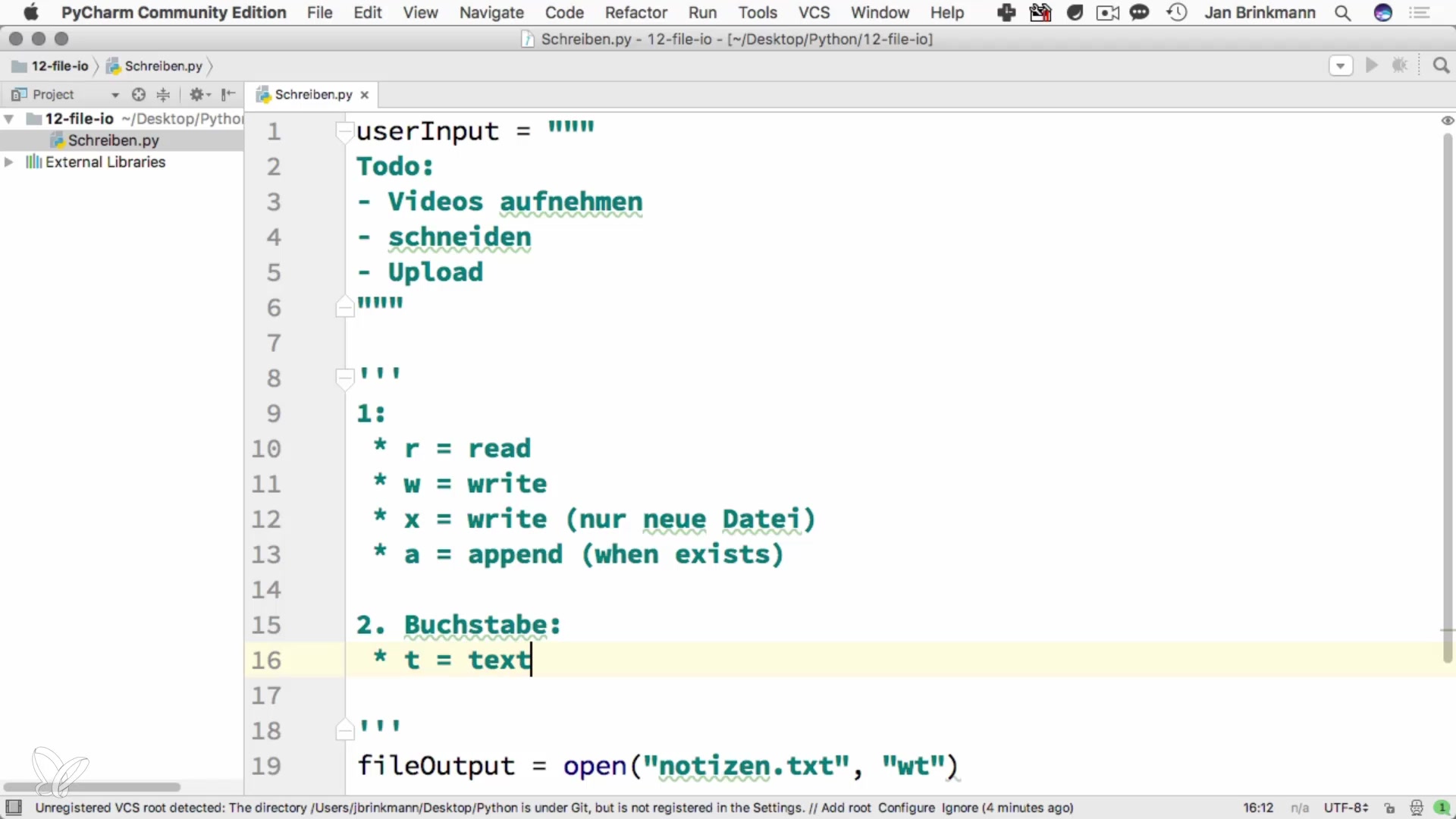Open Search Everywhere magnifier in toolbar
The width and height of the screenshot is (1456, 819).
[1441, 66]
